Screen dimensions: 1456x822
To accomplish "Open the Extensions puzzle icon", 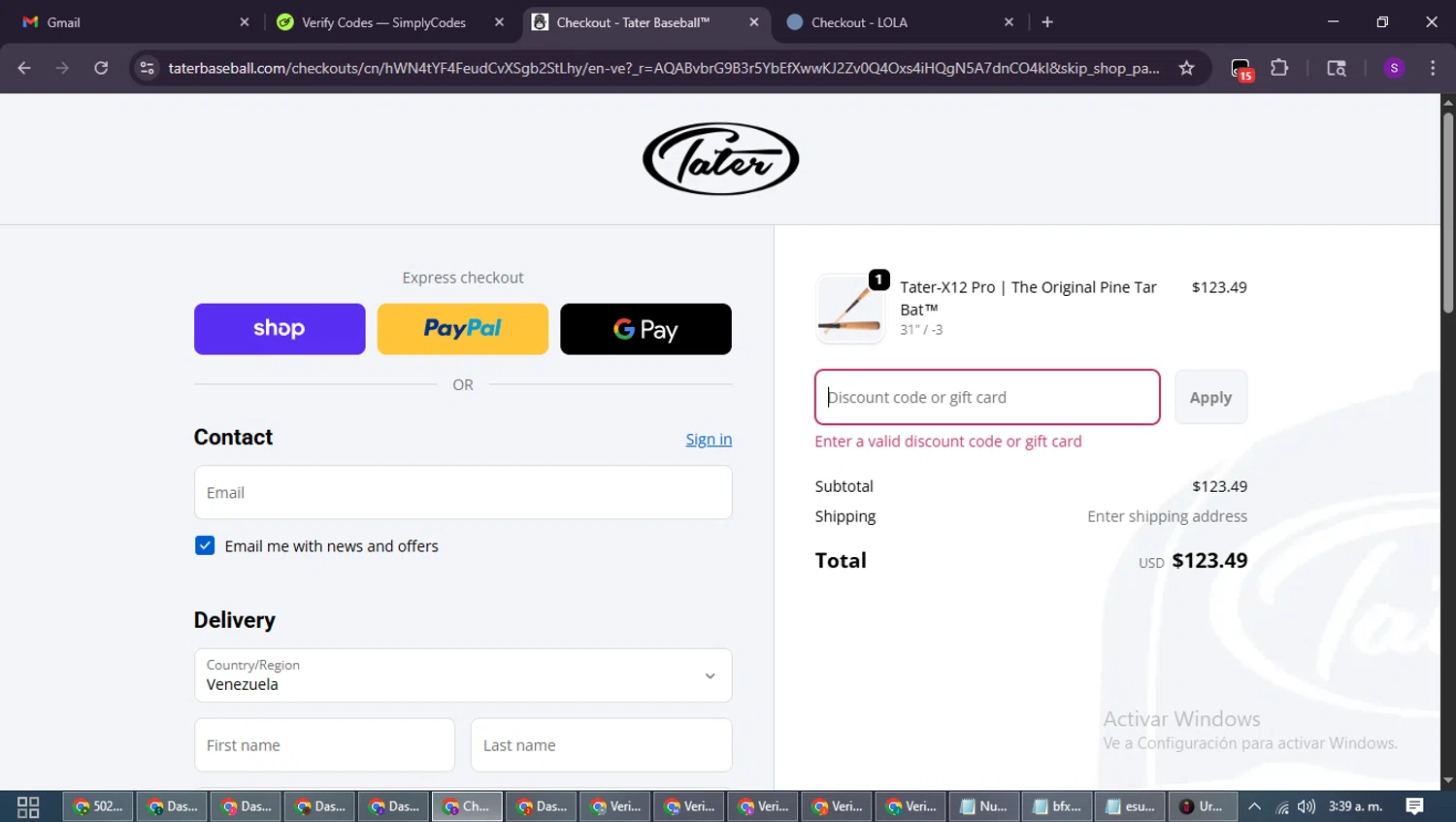I will pyautogui.click(x=1279, y=68).
